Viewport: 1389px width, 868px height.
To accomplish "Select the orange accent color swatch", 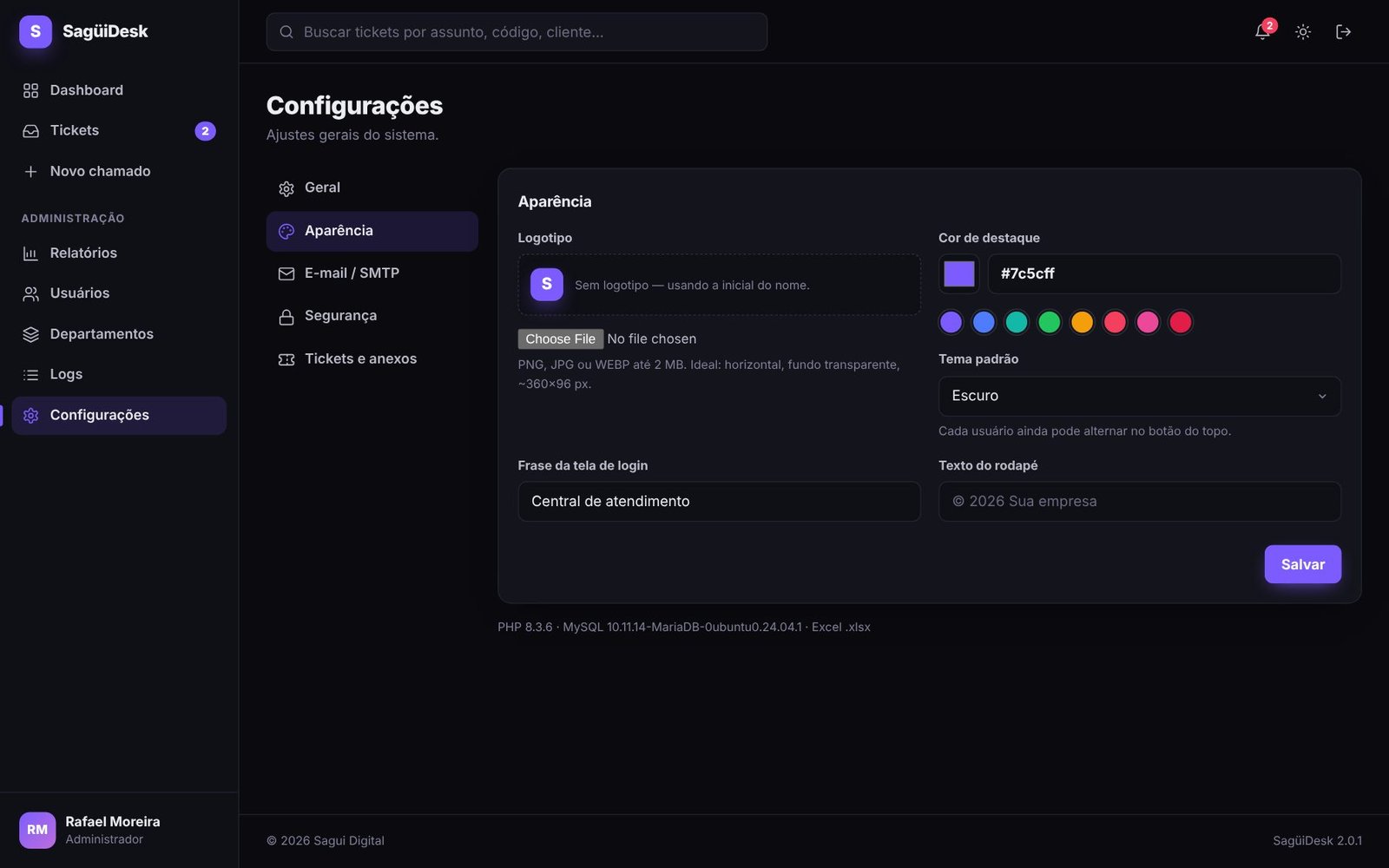I will coord(1082,322).
